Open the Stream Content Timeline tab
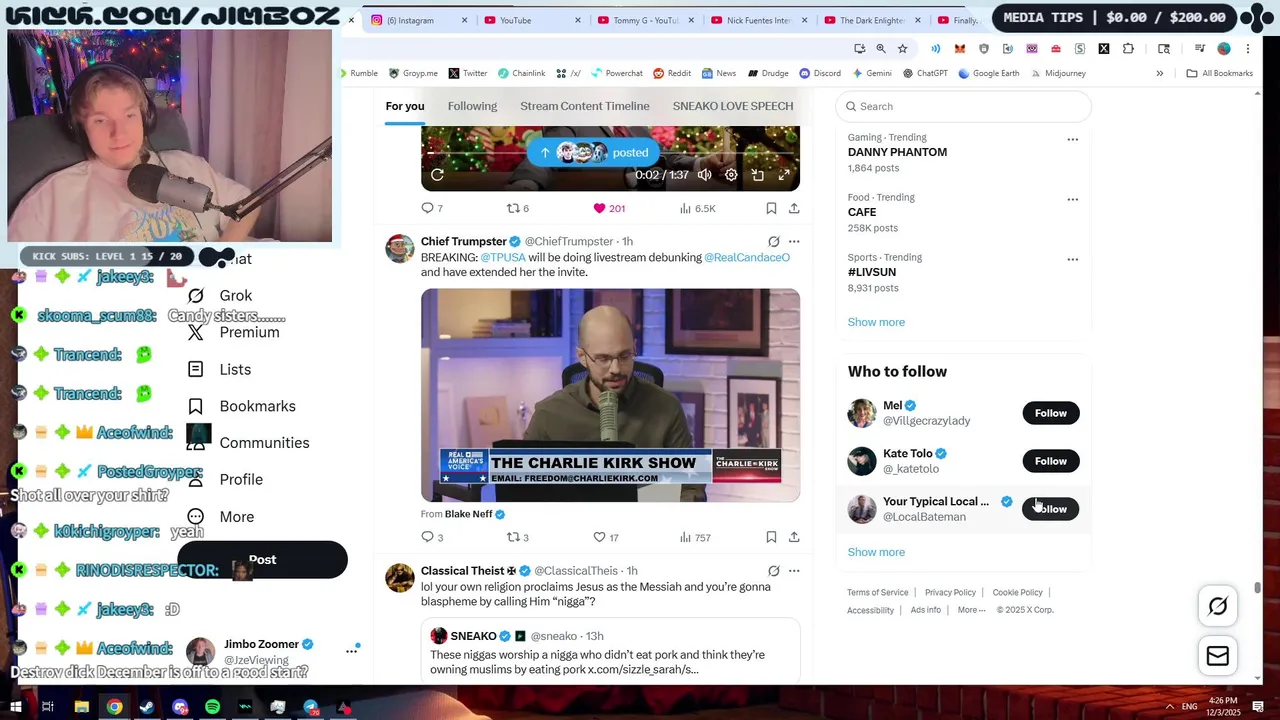This screenshot has width=1280, height=720. pos(585,106)
